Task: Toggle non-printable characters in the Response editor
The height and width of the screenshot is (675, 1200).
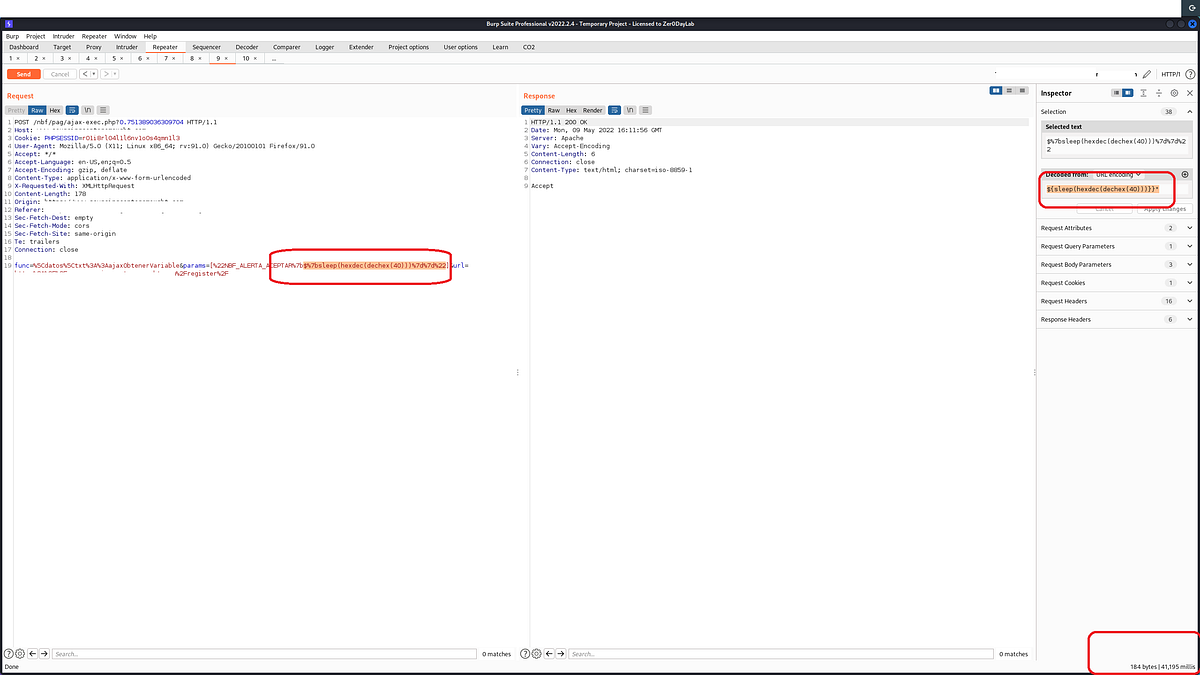Action: 629,110
